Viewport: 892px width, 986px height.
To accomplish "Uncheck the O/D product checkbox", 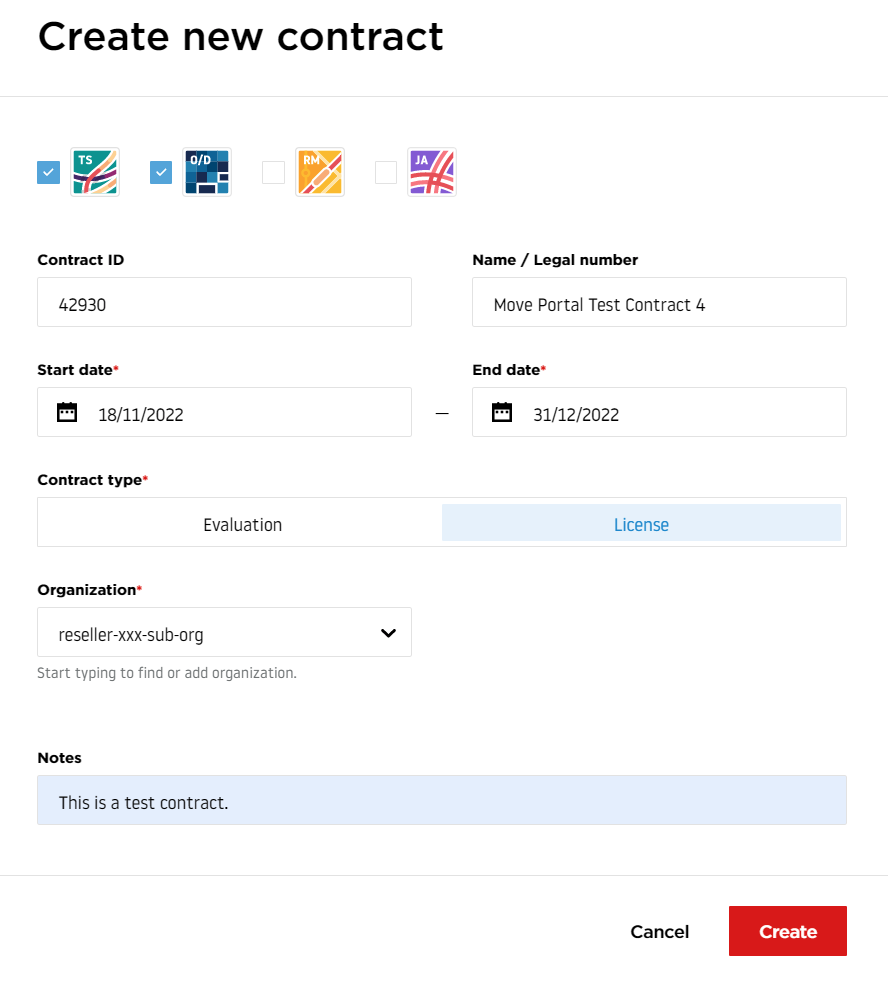I will 161,173.
